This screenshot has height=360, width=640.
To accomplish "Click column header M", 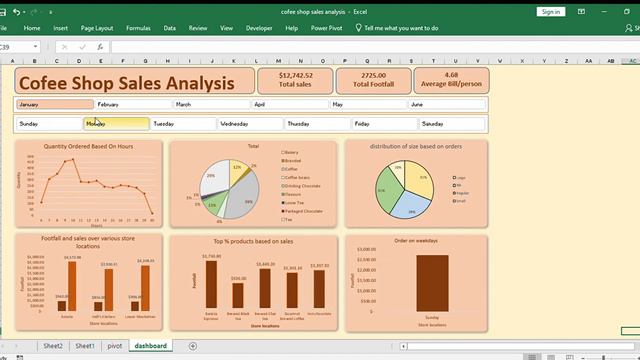I will pos(278,61).
